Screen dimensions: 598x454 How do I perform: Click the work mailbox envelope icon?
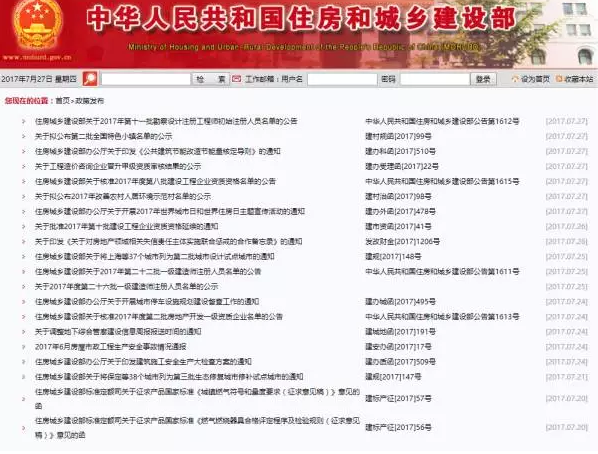[236, 79]
